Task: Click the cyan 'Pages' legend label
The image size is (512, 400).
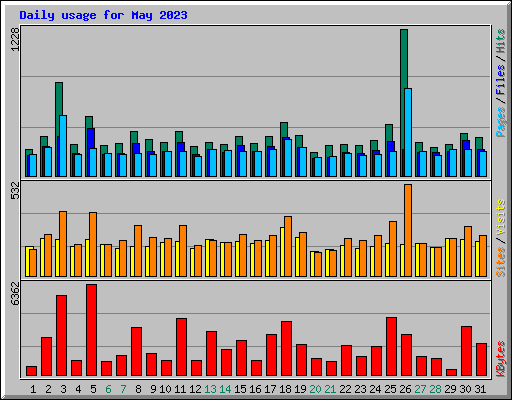Action: [x=500, y=122]
